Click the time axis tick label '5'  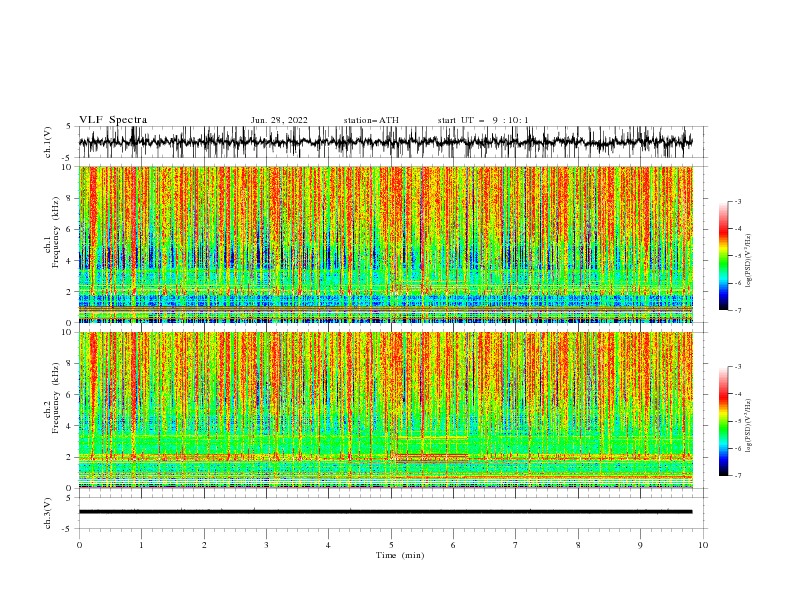[391, 545]
